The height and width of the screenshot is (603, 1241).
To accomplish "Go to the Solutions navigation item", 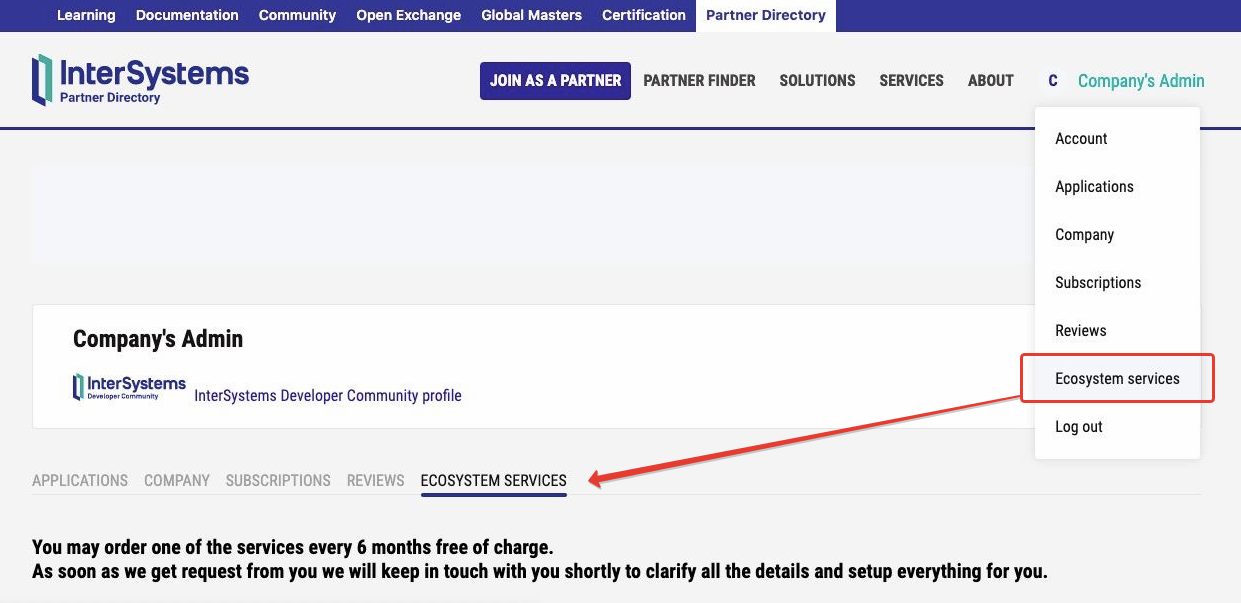I will click(817, 81).
